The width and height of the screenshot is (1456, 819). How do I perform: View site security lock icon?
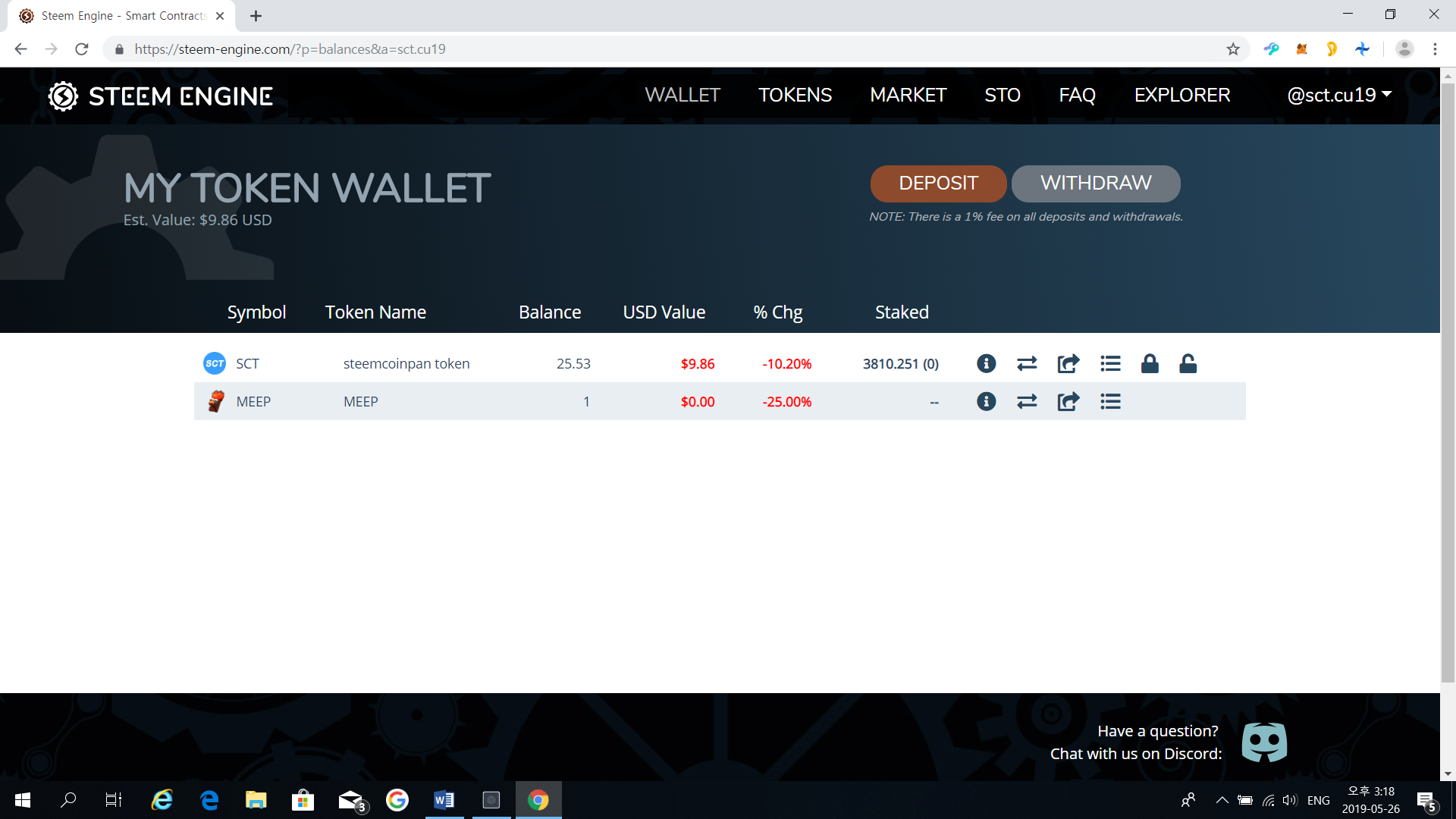pos(118,49)
